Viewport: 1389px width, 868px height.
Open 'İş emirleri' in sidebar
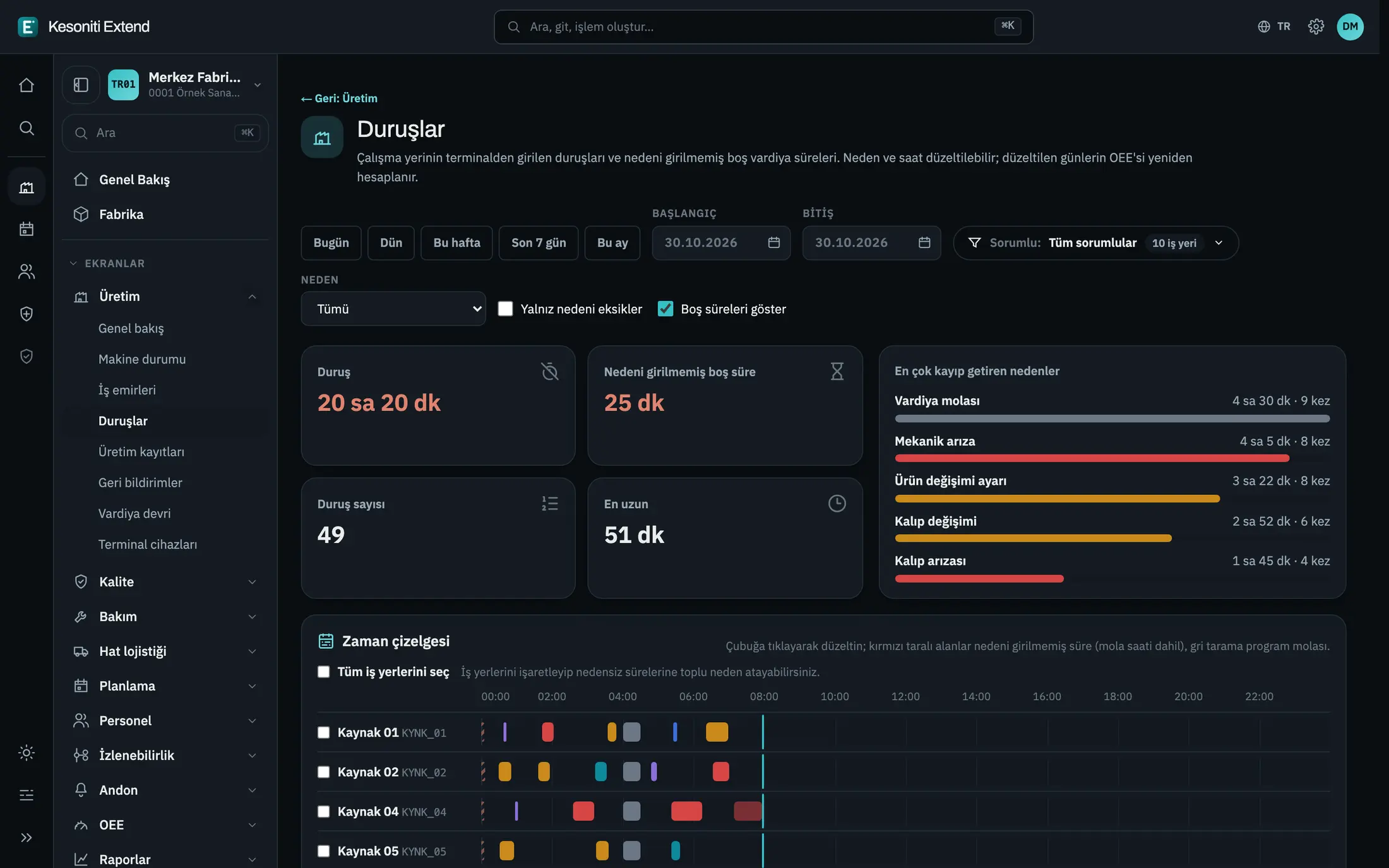pyautogui.click(x=127, y=390)
